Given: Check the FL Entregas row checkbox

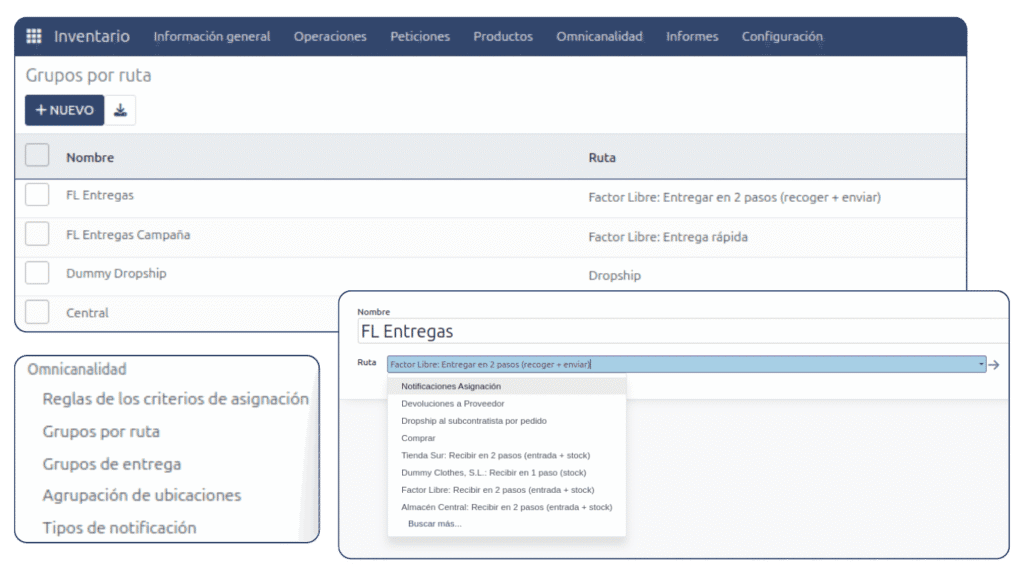Looking at the screenshot, I should click(x=37, y=195).
